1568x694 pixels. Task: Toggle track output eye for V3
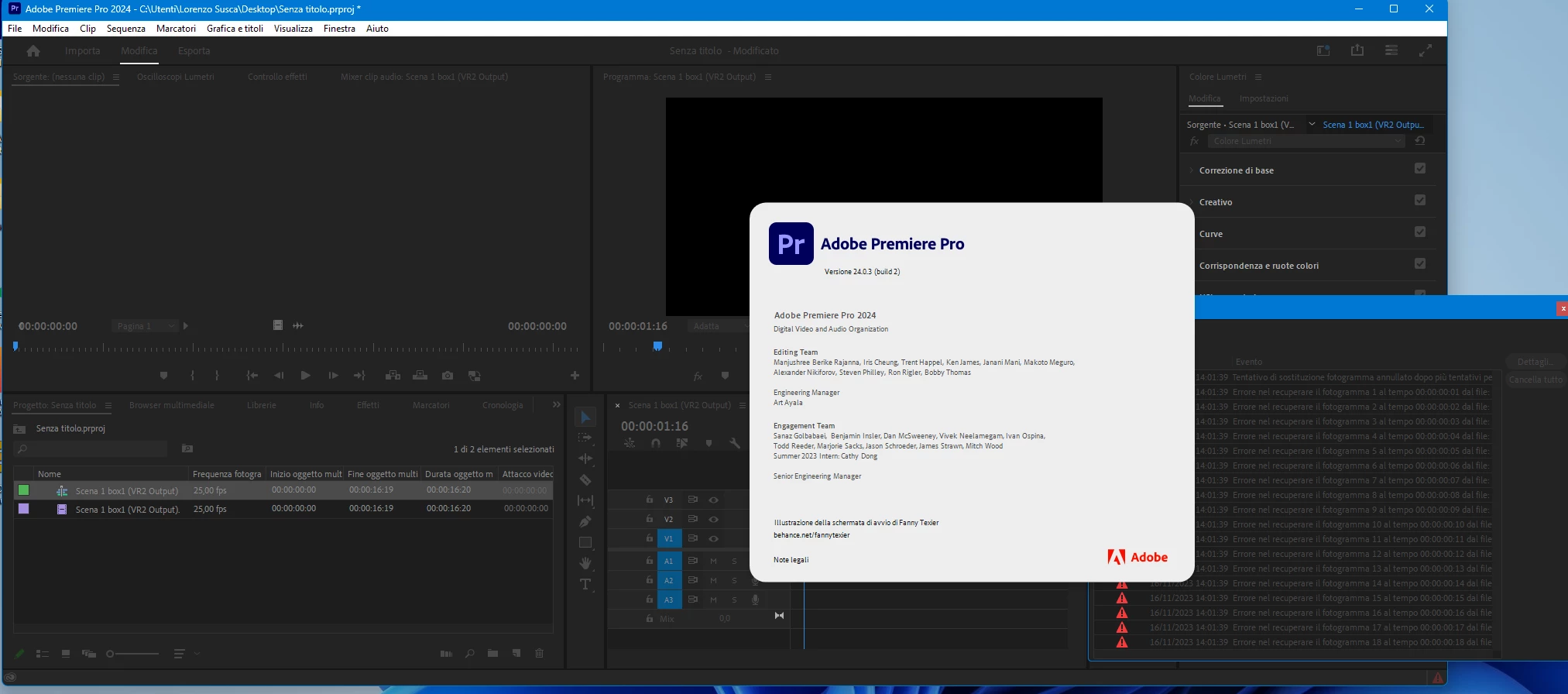tap(714, 500)
